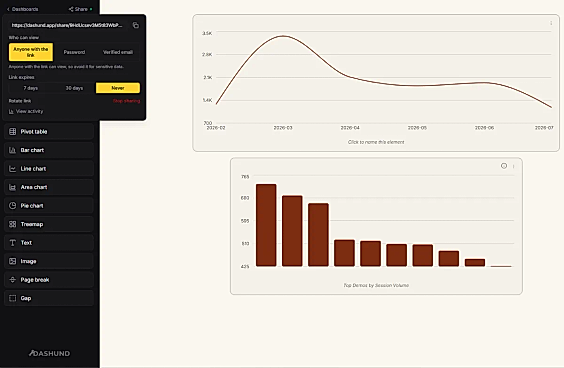Viewport: 564px width, 368px height.
Task: Select 'Anyone with the link' option
Action: click(31, 52)
